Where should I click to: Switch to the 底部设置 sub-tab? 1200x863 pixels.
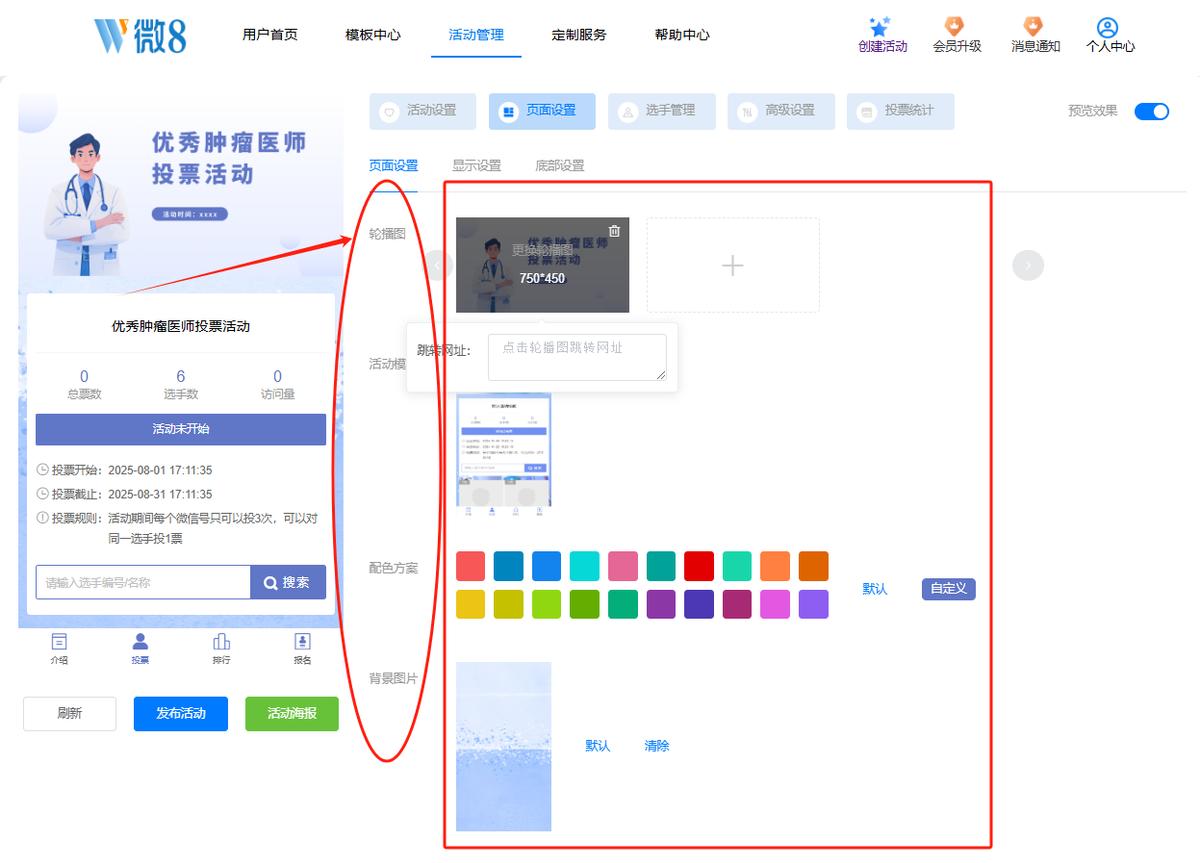[560, 166]
